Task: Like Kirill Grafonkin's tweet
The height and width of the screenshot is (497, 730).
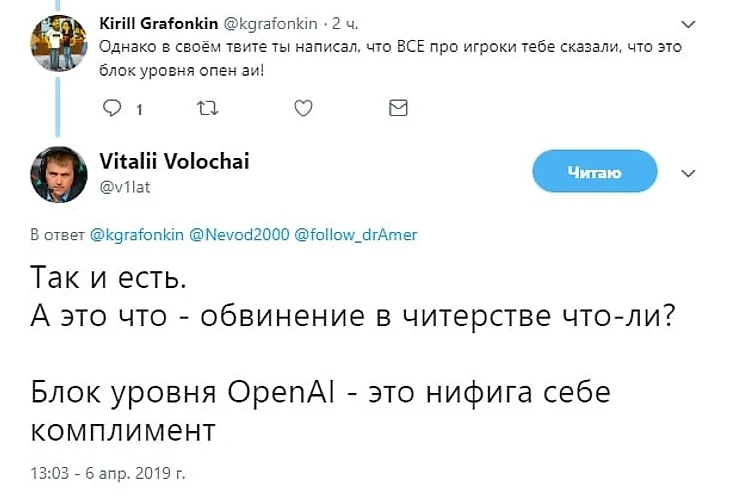Action: tap(302, 108)
